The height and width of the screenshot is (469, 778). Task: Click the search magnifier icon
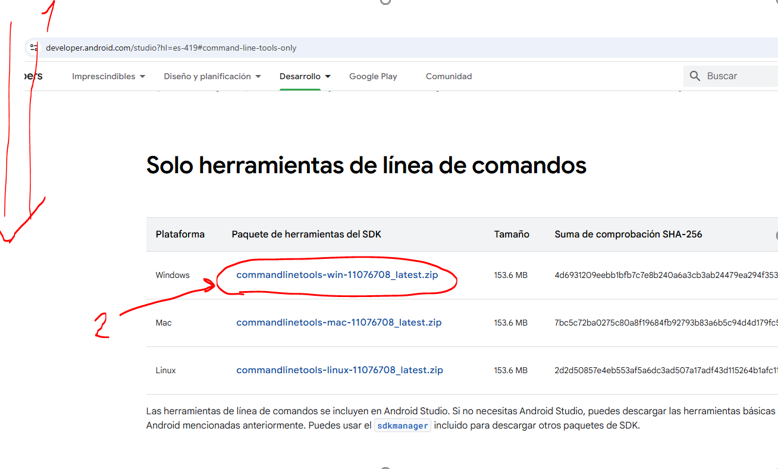695,76
